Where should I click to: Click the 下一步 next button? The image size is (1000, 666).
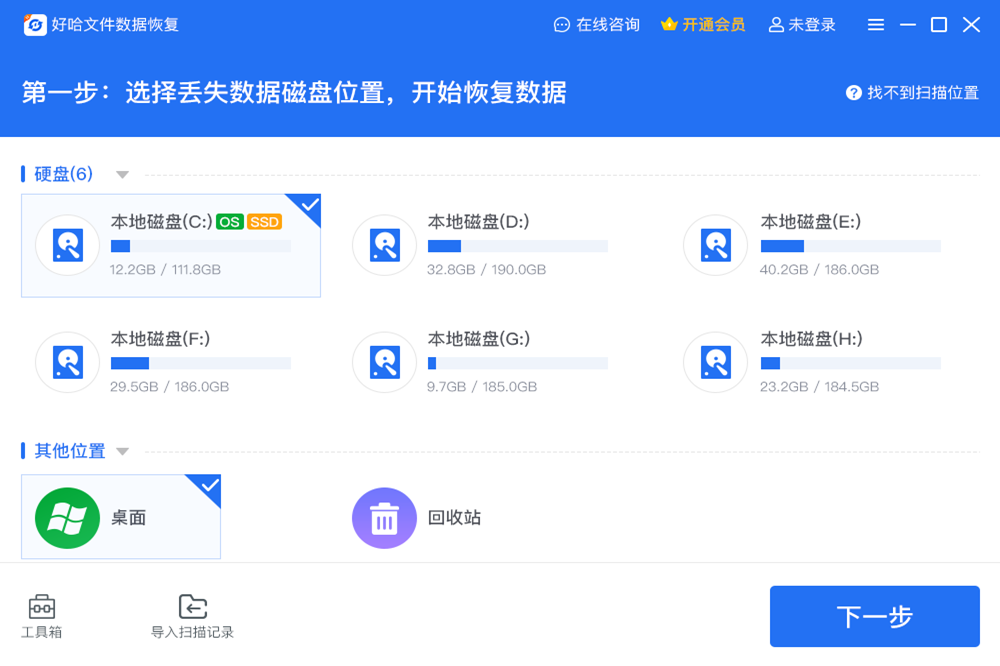(x=874, y=616)
